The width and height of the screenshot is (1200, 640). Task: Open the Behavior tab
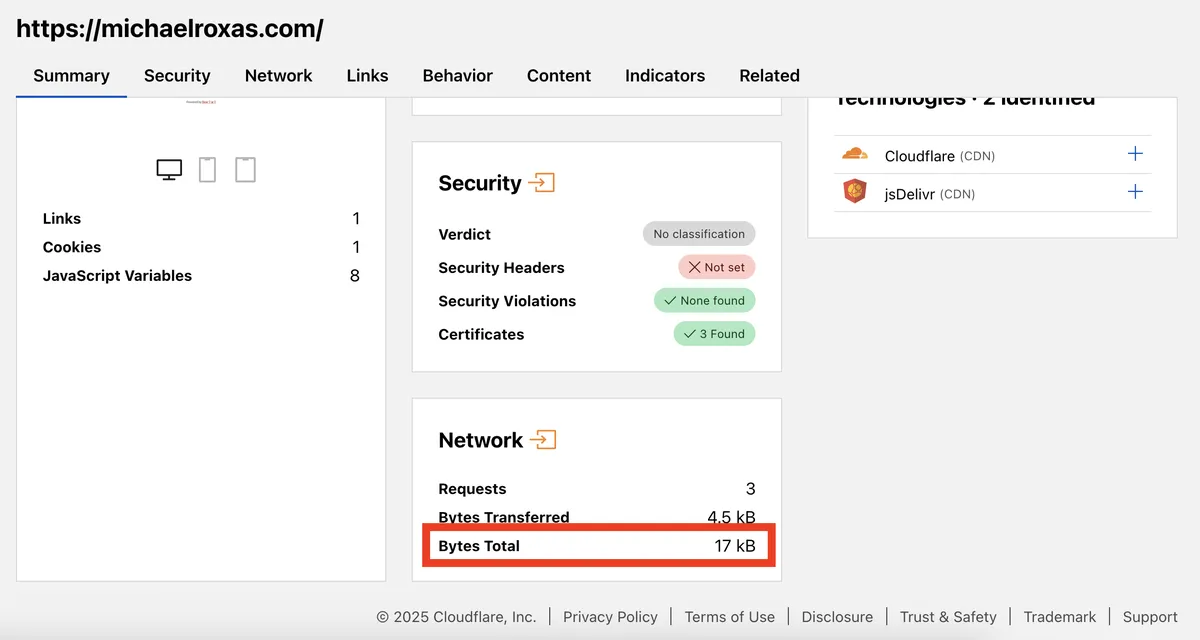[x=457, y=76]
